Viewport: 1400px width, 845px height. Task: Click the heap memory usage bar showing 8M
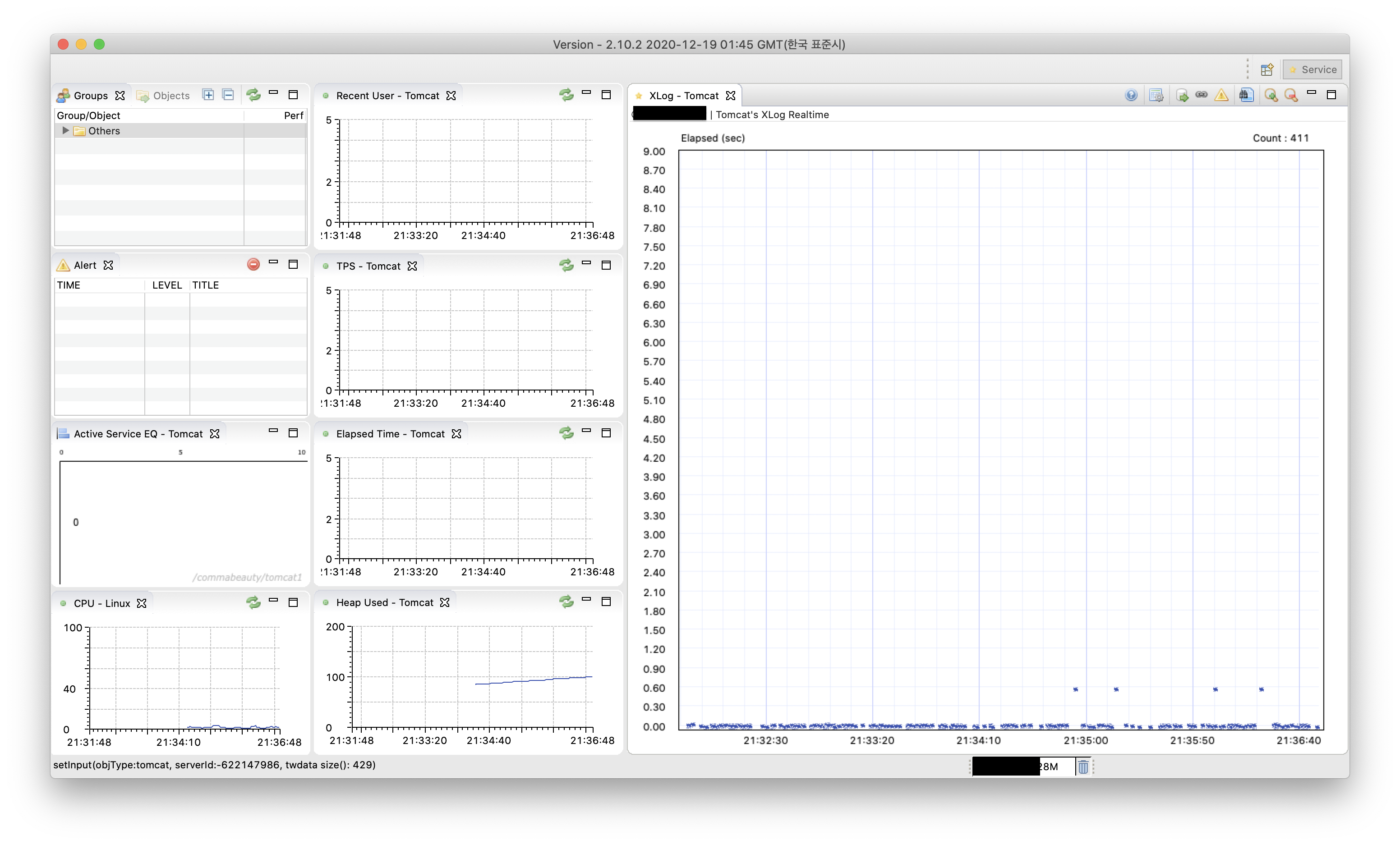click(1023, 767)
